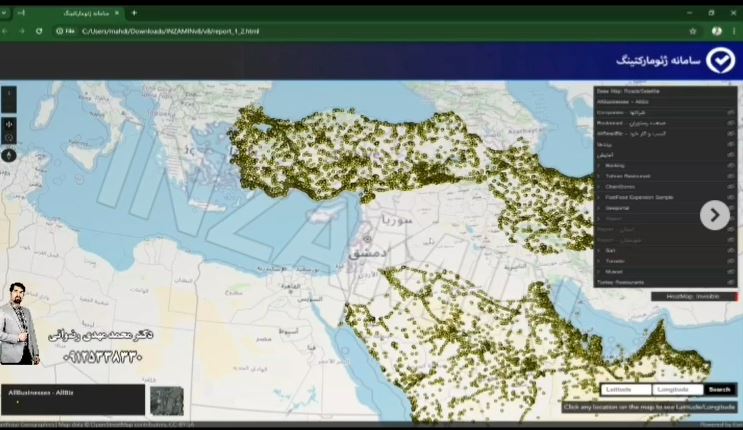The width and height of the screenshot is (743, 430).
Task: Open a new browser tab
Action: coord(134,13)
